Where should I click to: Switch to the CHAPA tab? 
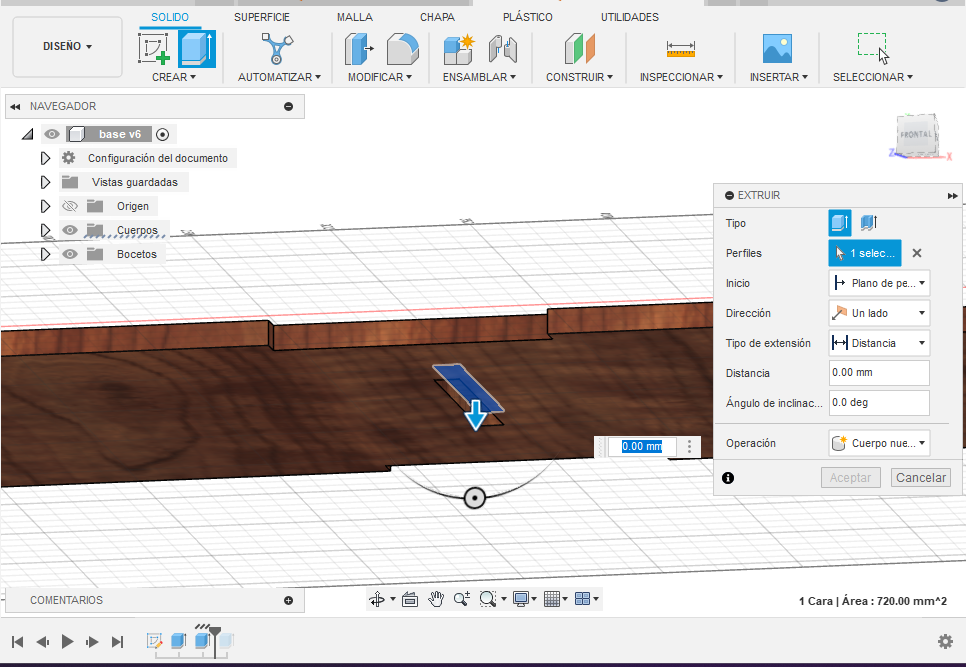click(437, 17)
